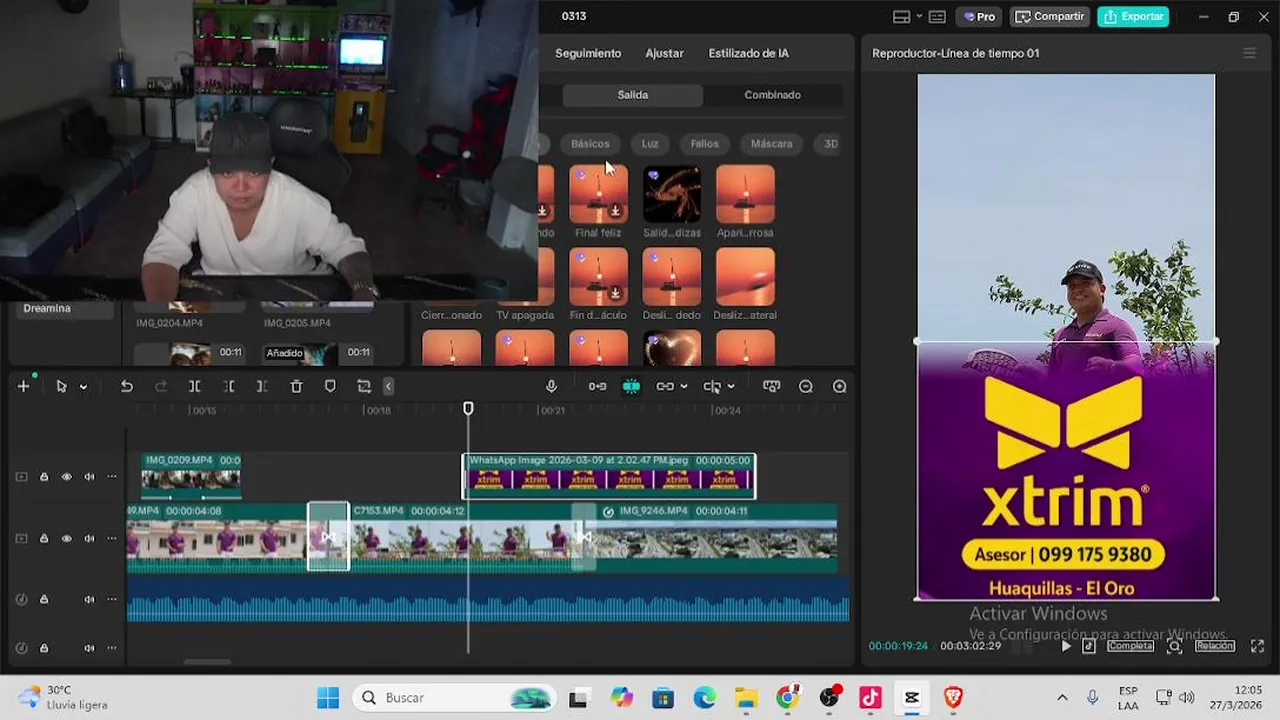Open the Pro subscription button

pos(980,16)
